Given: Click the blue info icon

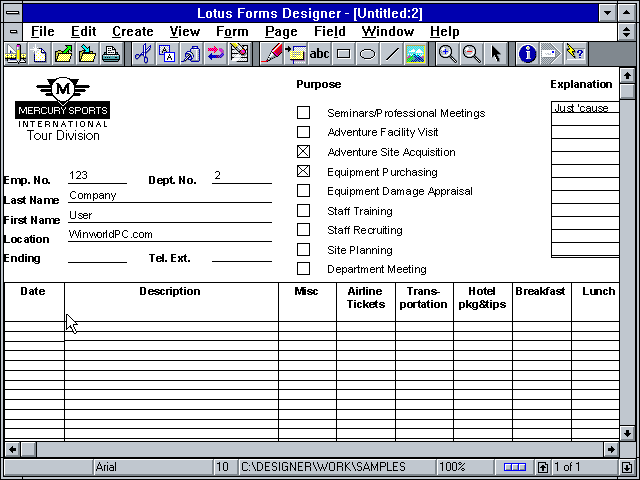Looking at the screenshot, I should 527,54.
